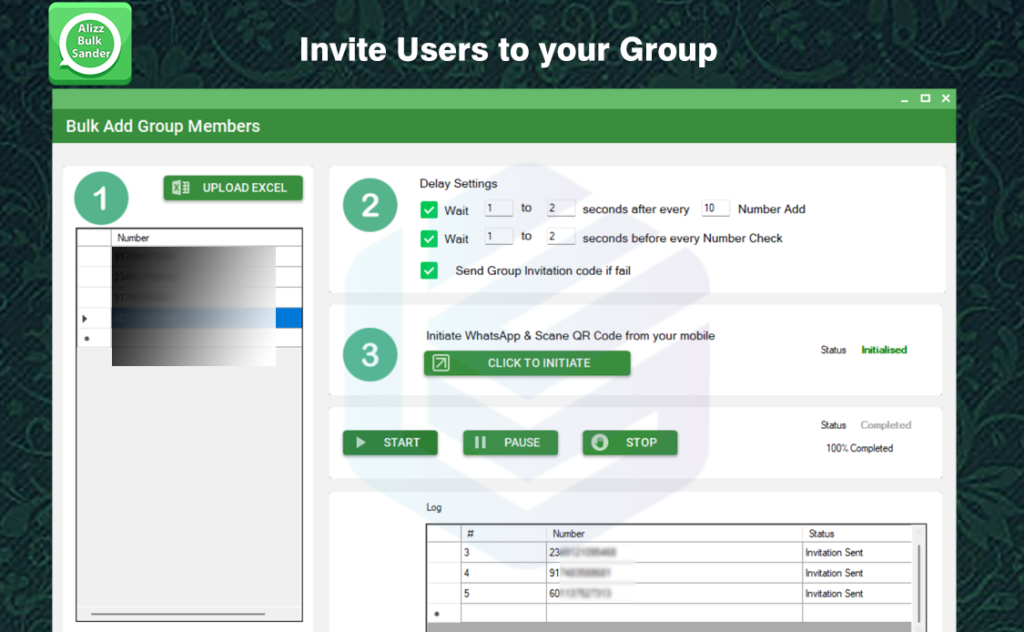Click the Upload Excel button
Screen dimensions: 1024x632
coord(233,188)
